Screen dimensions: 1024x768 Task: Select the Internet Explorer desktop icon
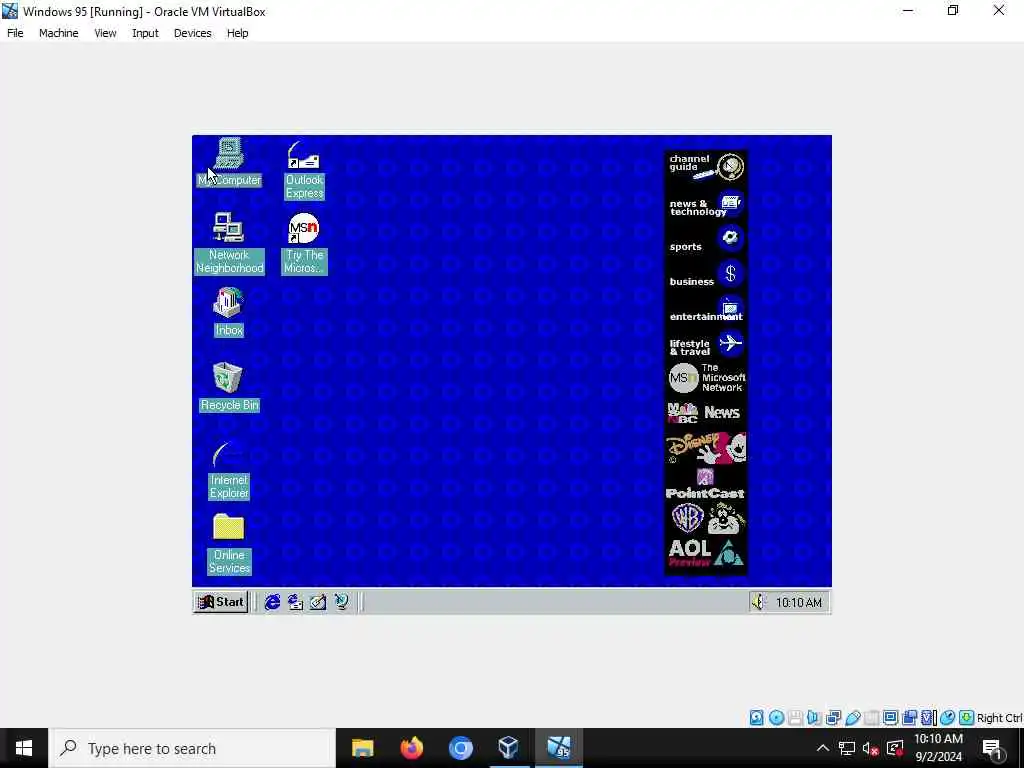tap(229, 470)
